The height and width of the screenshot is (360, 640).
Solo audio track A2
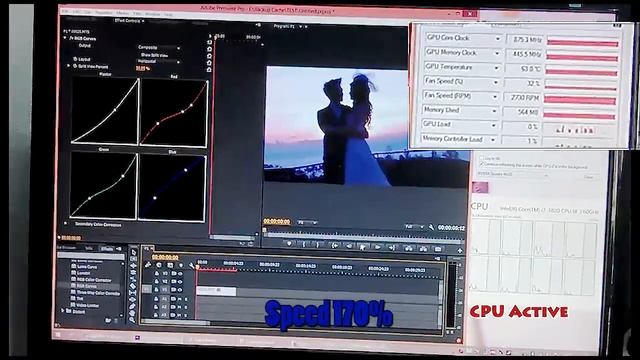(187, 307)
